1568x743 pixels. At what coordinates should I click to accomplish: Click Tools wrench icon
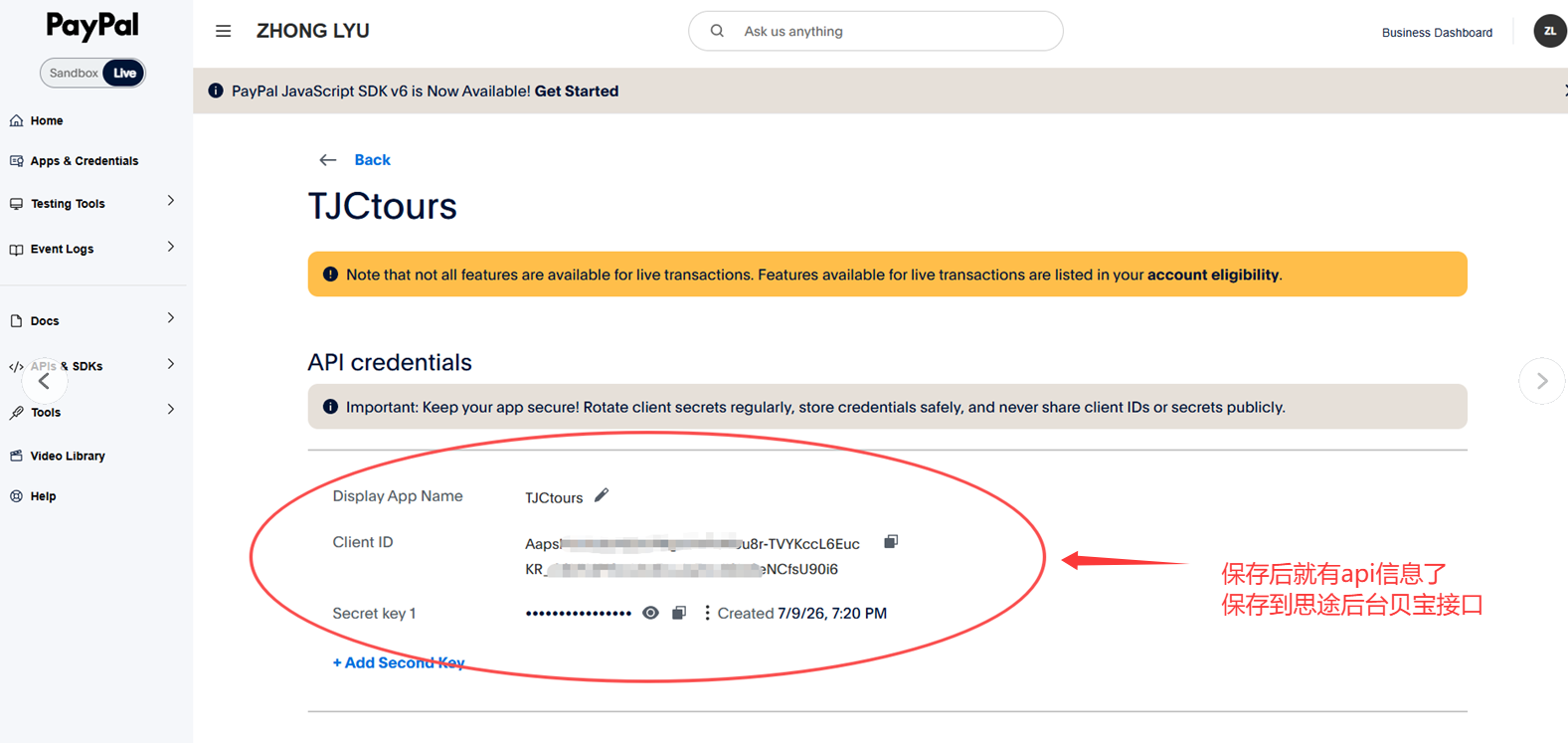click(16, 413)
